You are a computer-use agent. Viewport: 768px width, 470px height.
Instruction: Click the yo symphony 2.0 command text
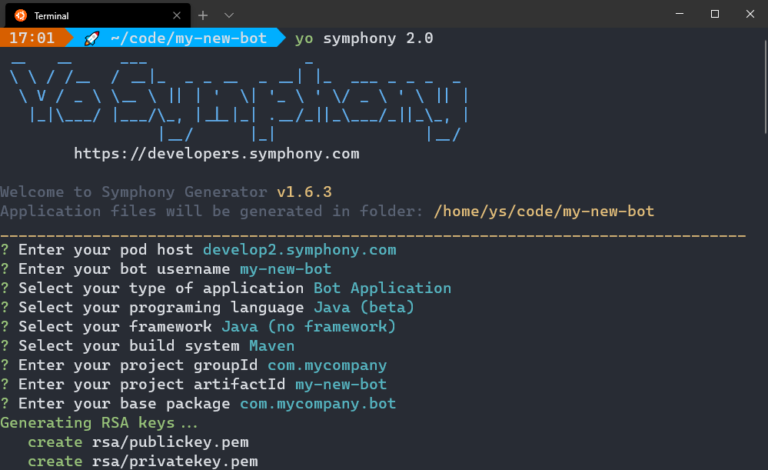364,38
